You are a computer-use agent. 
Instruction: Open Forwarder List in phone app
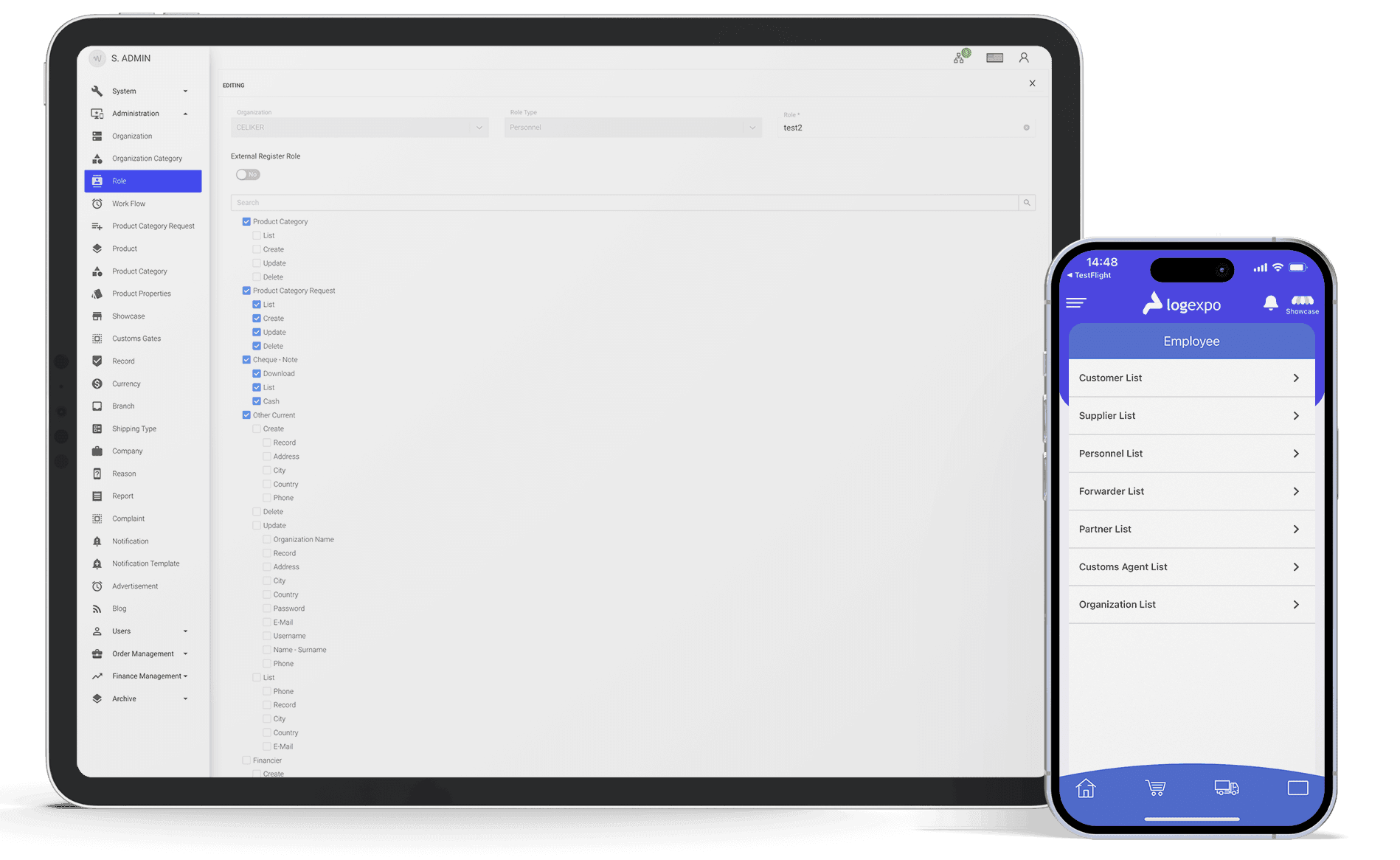(x=1191, y=491)
